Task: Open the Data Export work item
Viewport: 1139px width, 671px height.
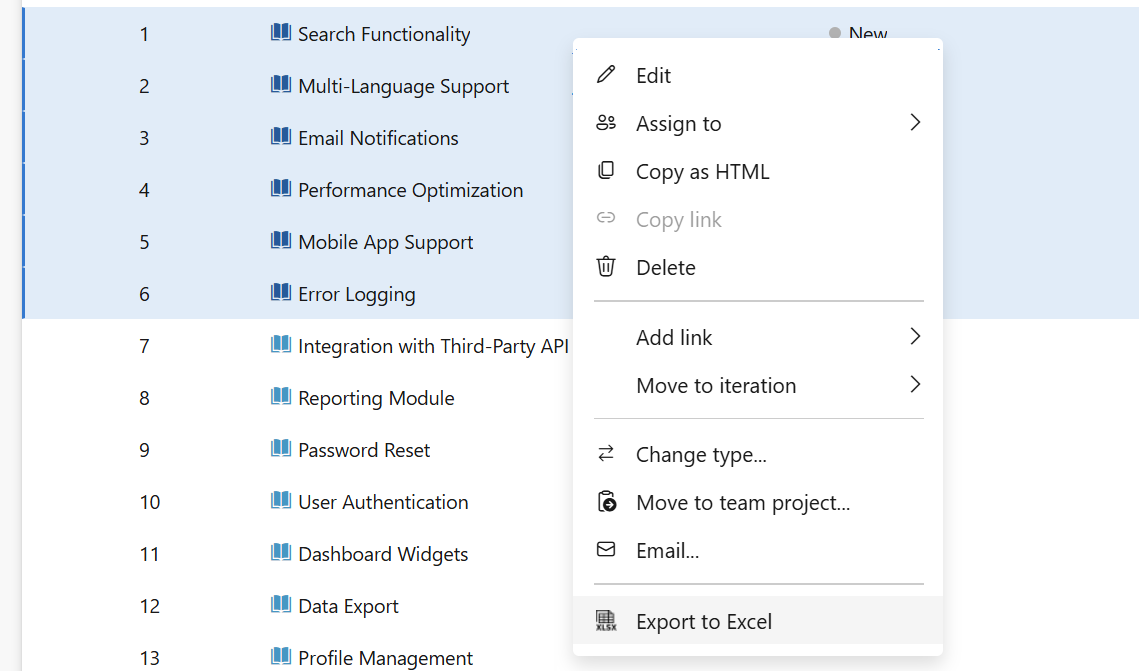Action: click(x=347, y=605)
